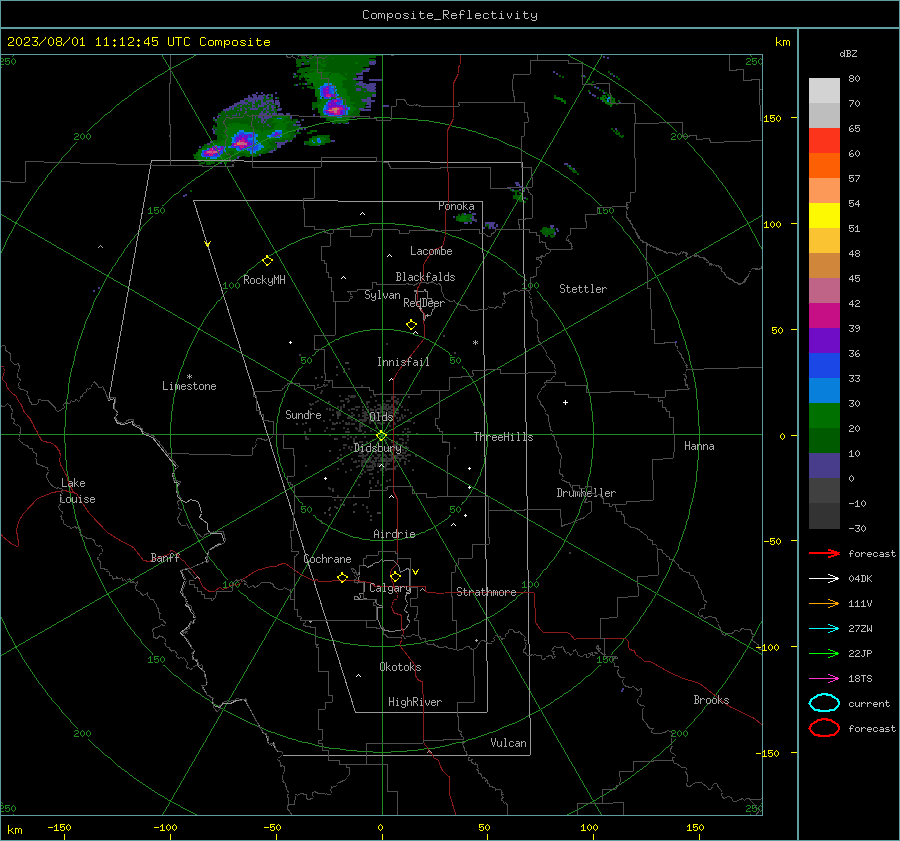Click the Lacombe city label

431,251
